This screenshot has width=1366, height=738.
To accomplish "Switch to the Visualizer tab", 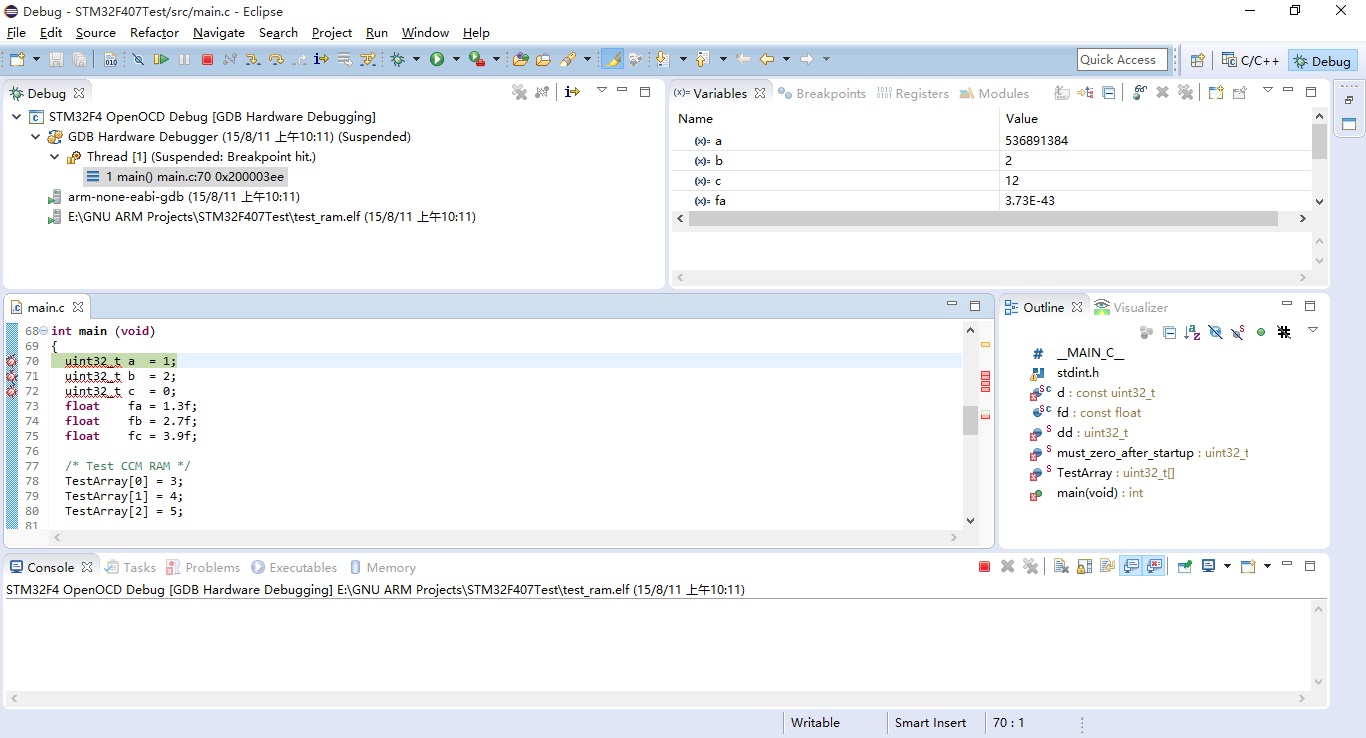I will [x=1131, y=307].
